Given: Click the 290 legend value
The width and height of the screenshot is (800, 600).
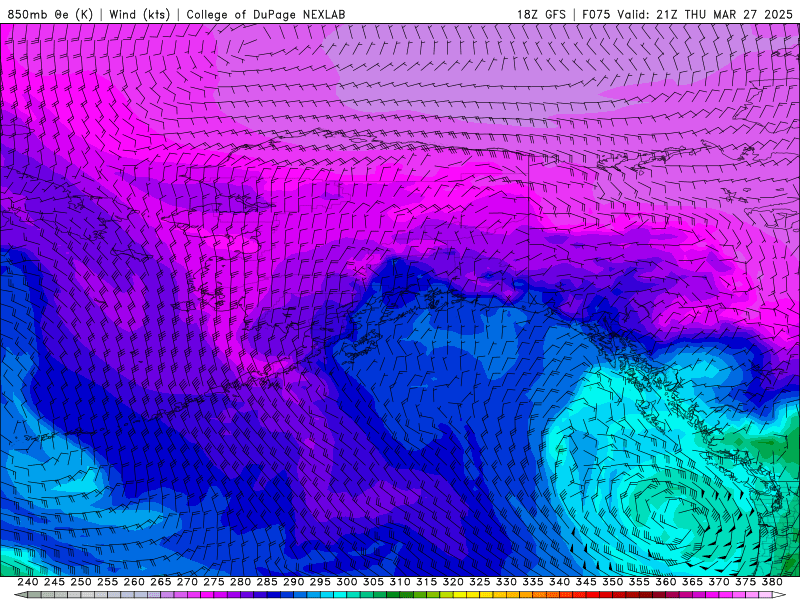Looking at the screenshot, I should [293, 582].
